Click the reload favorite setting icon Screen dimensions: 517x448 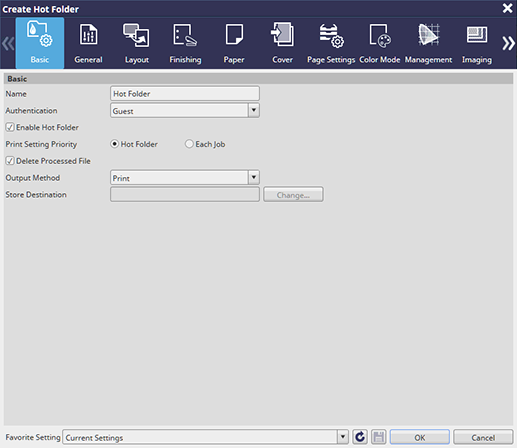click(x=360, y=437)
